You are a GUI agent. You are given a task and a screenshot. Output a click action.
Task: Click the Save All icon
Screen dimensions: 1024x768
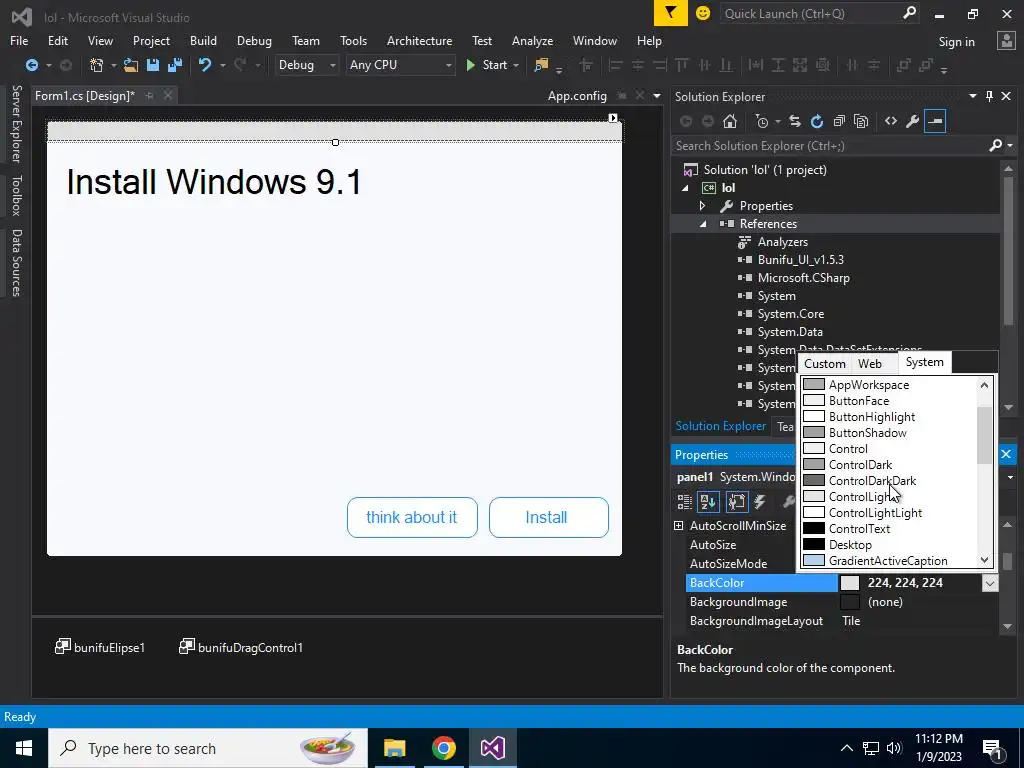coord(175,65)
